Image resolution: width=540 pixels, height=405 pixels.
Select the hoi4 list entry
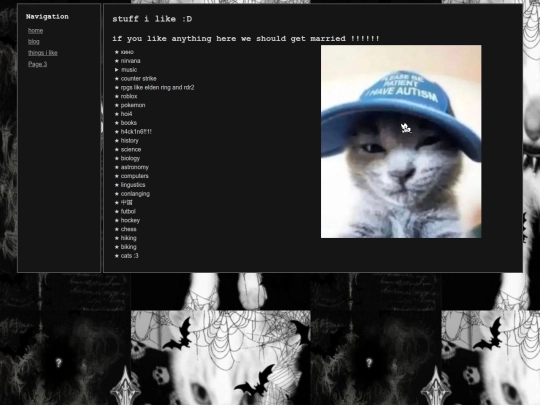126,114
